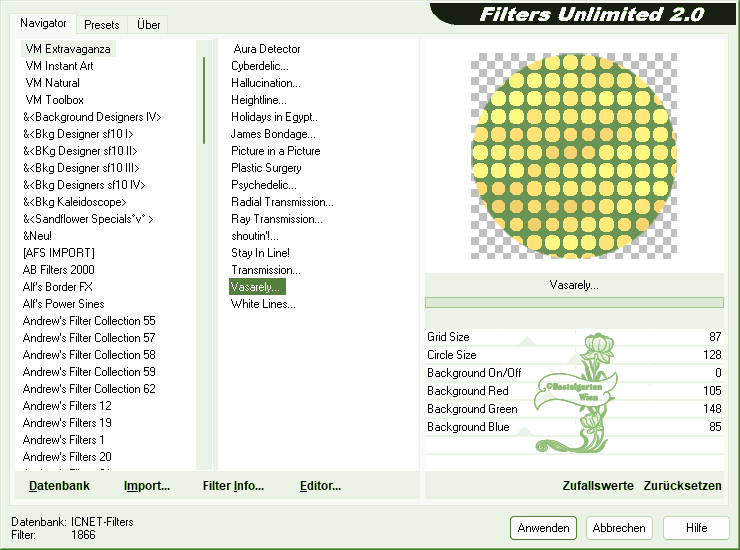Adjust the Background On/Off slider
740x550 pixels.
point(574,372)
